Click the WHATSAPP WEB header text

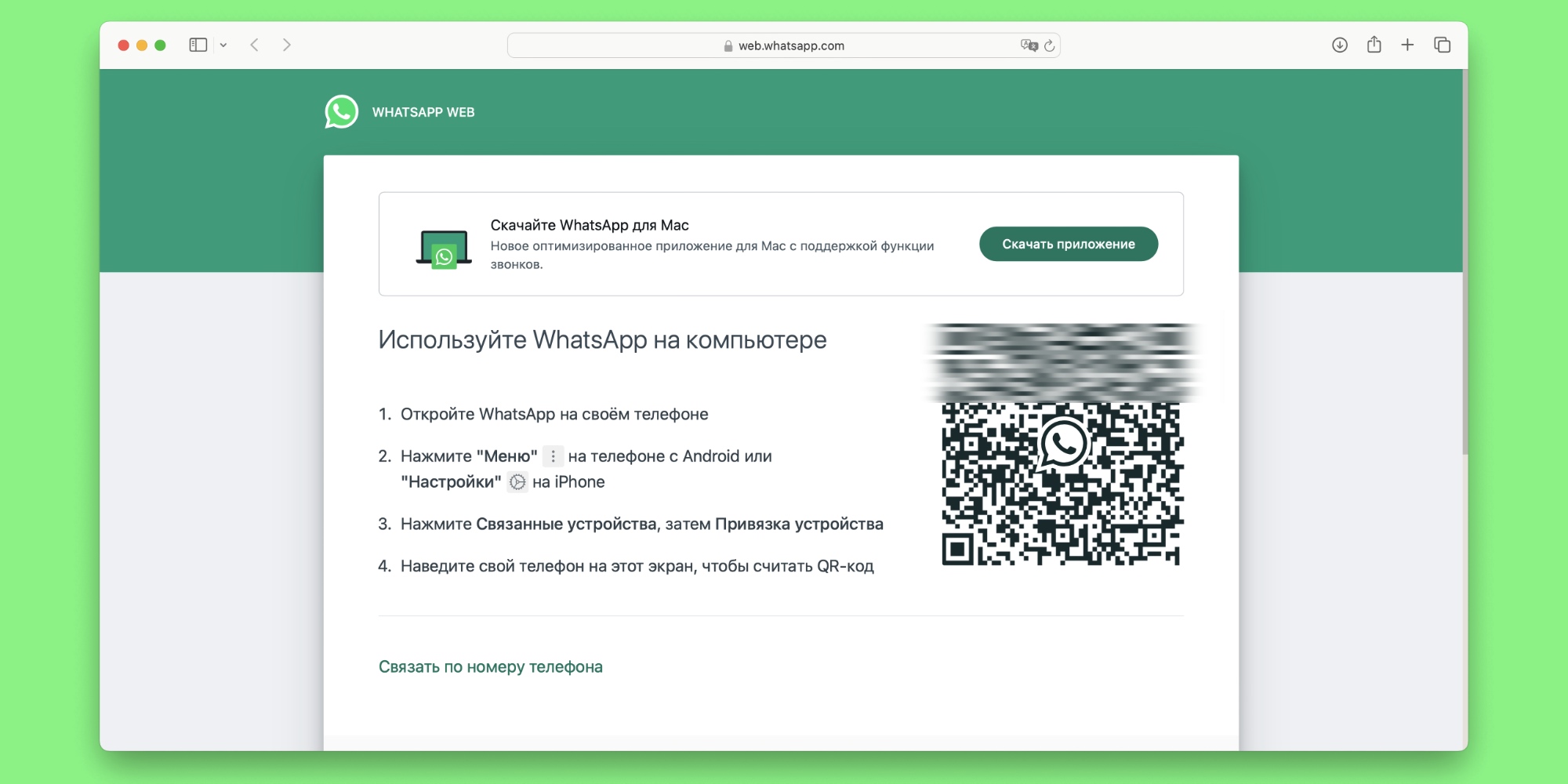(x=423, y=112)
